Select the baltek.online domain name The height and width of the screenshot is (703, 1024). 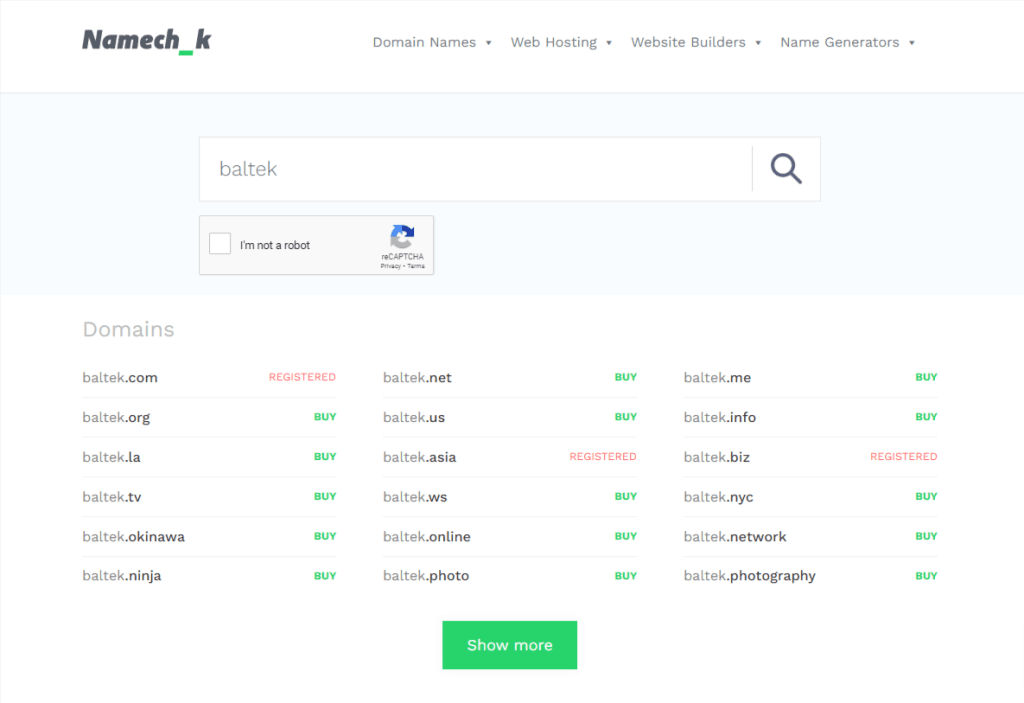(427, 537)
